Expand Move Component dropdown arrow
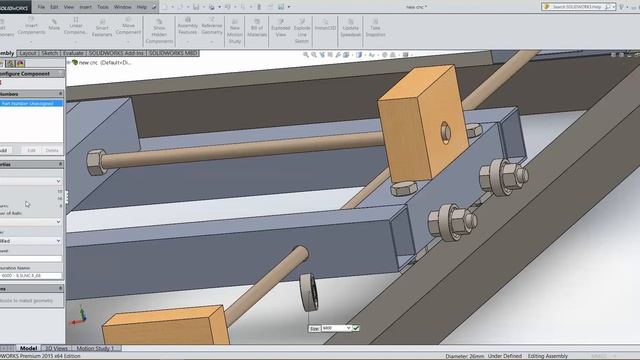The height and width of the screenshot is (360, 640). [128, 41]
